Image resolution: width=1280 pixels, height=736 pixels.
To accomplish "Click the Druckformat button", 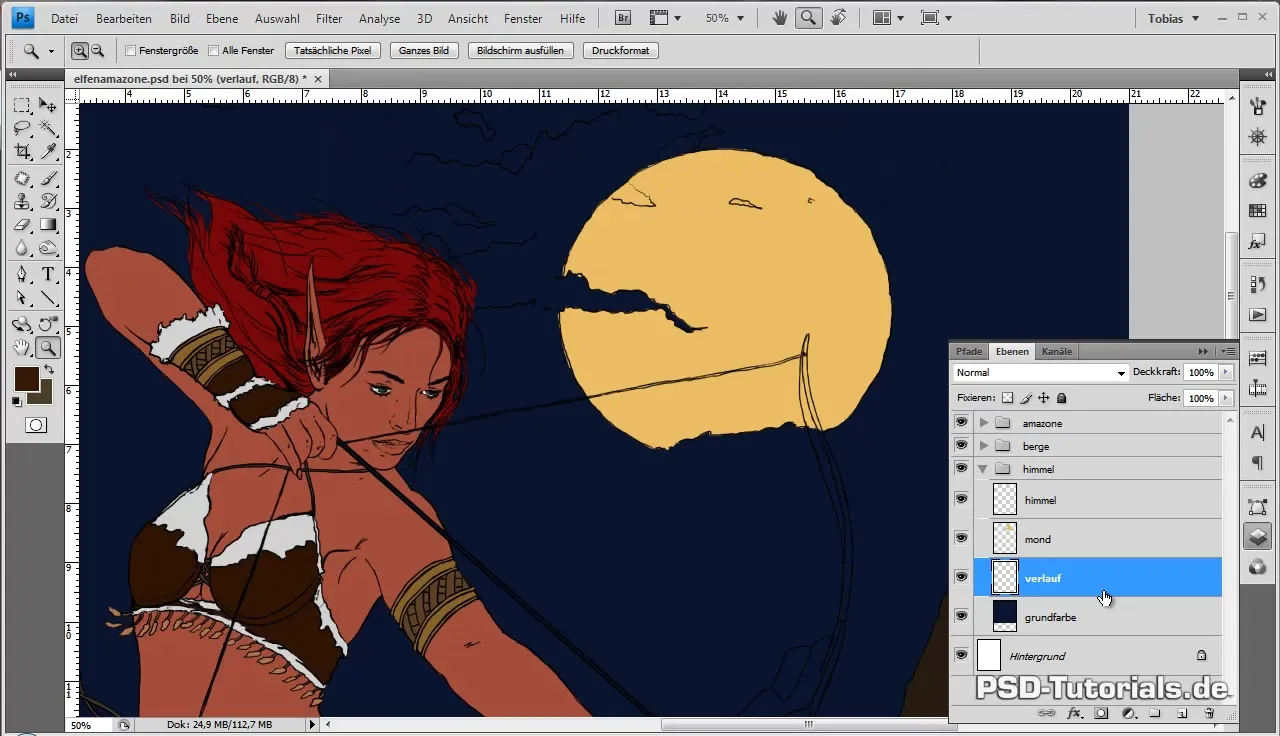I will click(620, 51).
